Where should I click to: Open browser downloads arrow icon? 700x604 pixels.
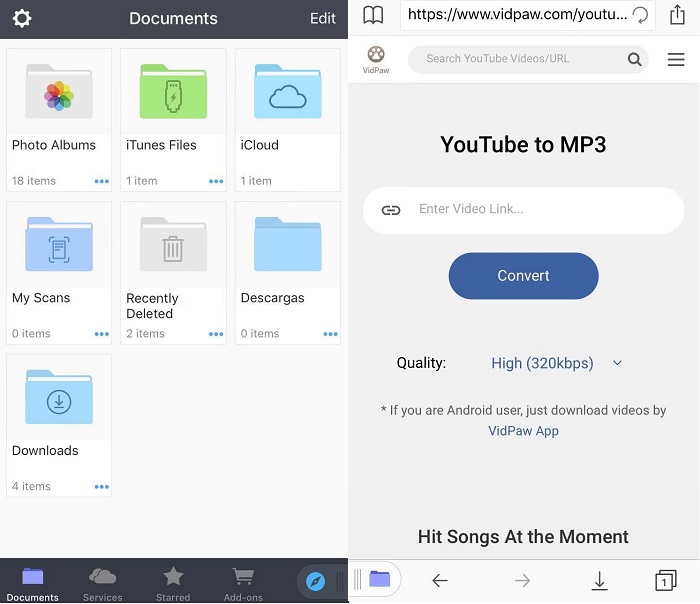[x=600, y=581]
